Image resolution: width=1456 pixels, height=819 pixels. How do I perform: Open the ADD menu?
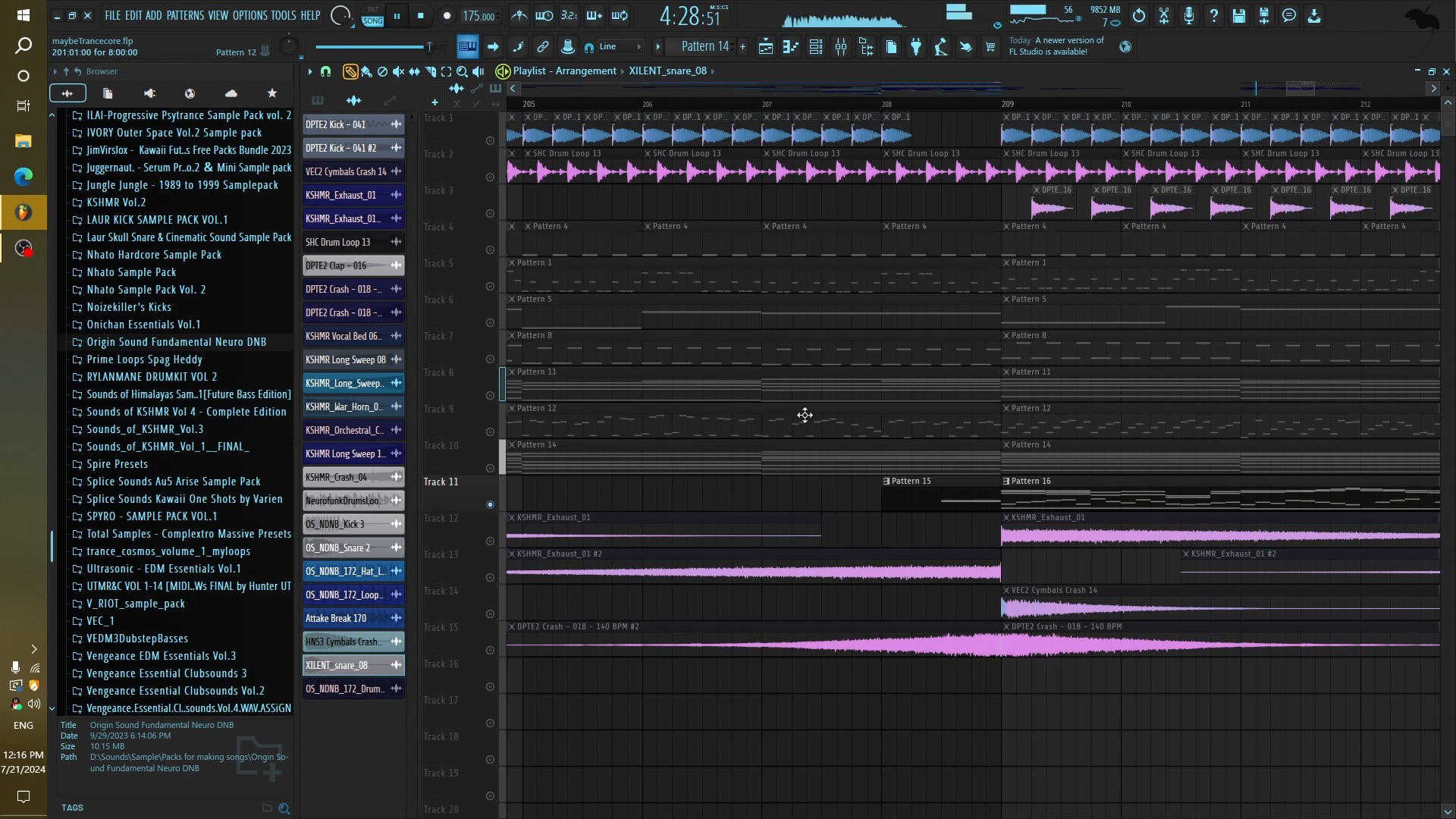click(154, 15)
